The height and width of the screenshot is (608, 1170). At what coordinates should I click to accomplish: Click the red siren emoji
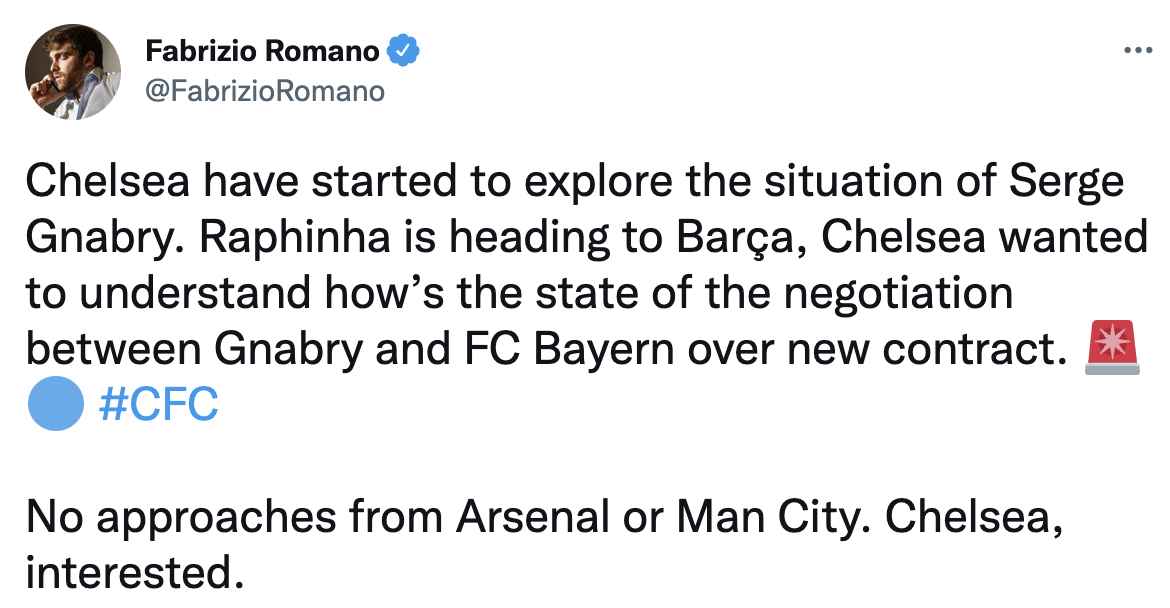pos(1111,349)
